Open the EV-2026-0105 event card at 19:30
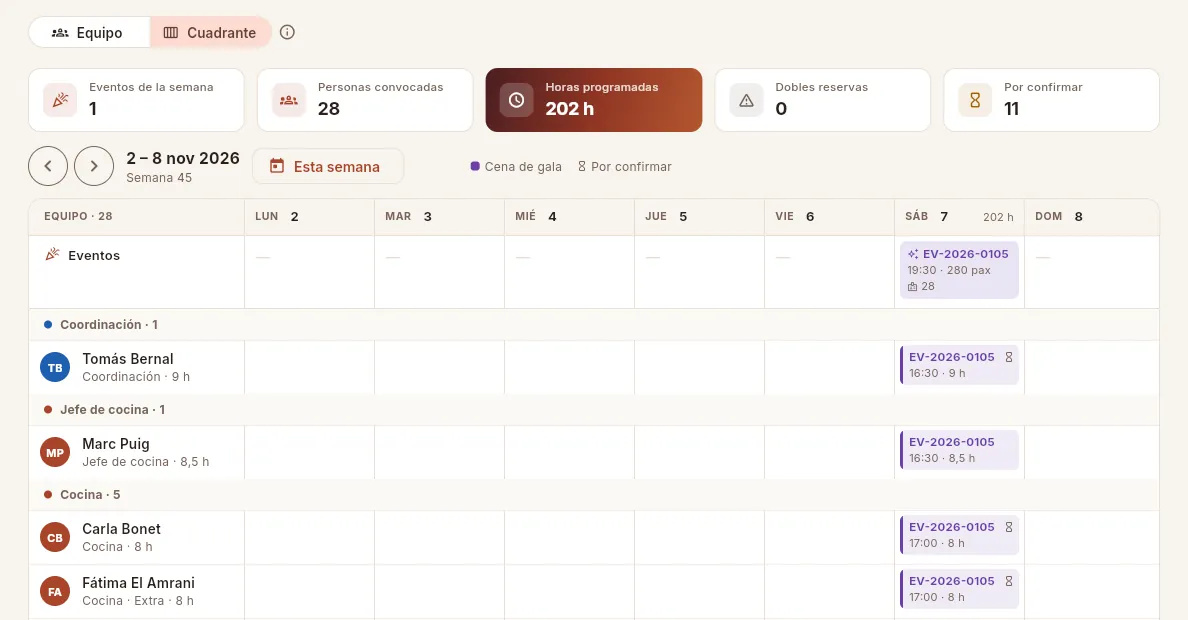The width and height of the screenshot is (1188, 620). pos(959,270)
